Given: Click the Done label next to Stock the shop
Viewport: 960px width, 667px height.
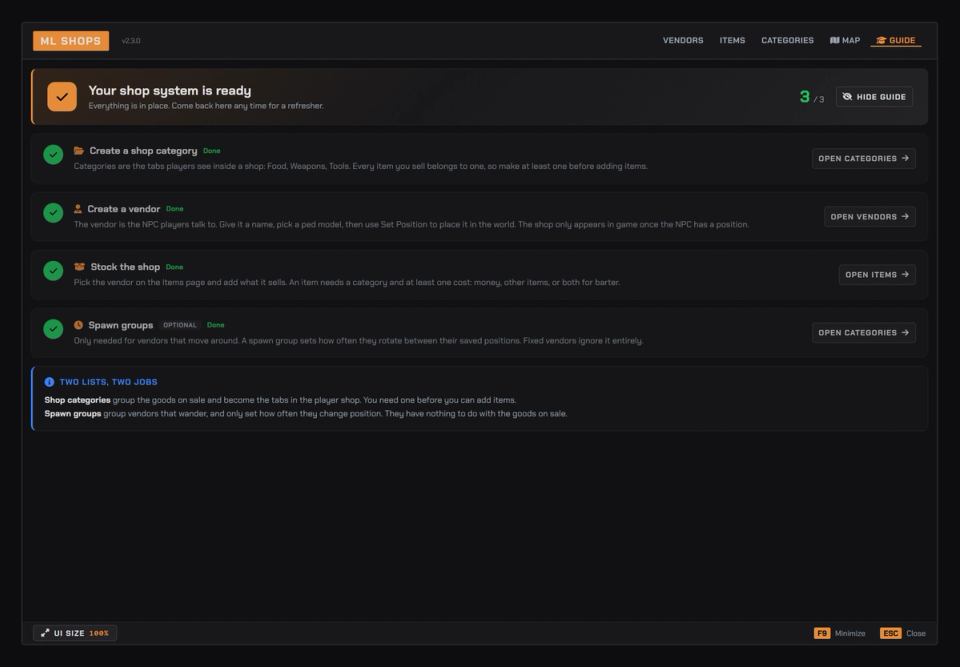Looking at the screenshot, I should [174, 267].
